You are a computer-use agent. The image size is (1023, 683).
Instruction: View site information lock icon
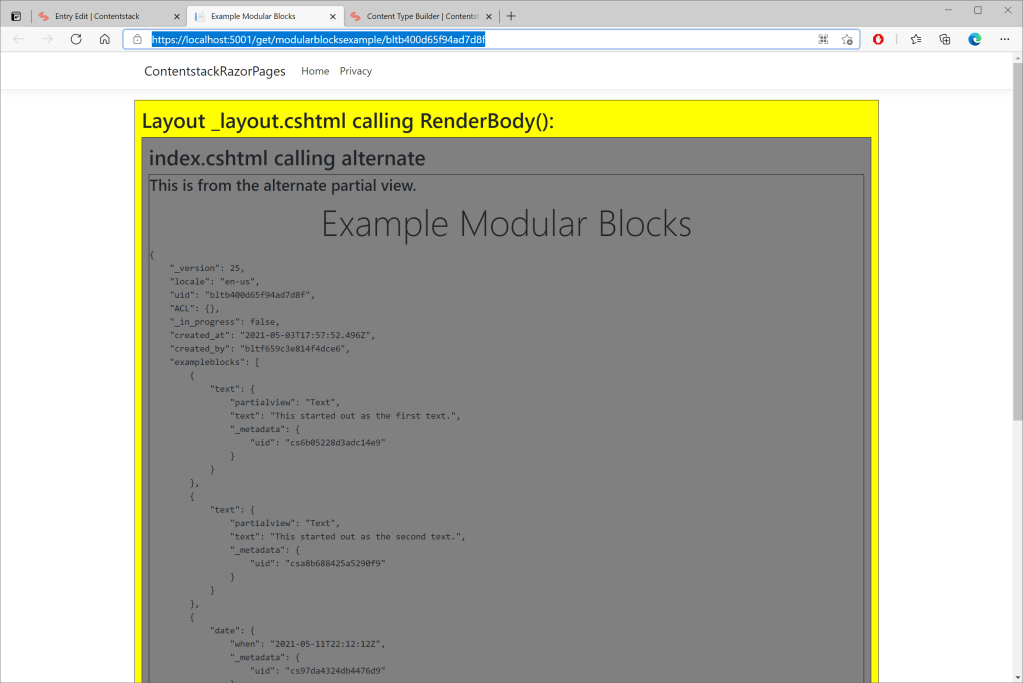click(138, 39)
